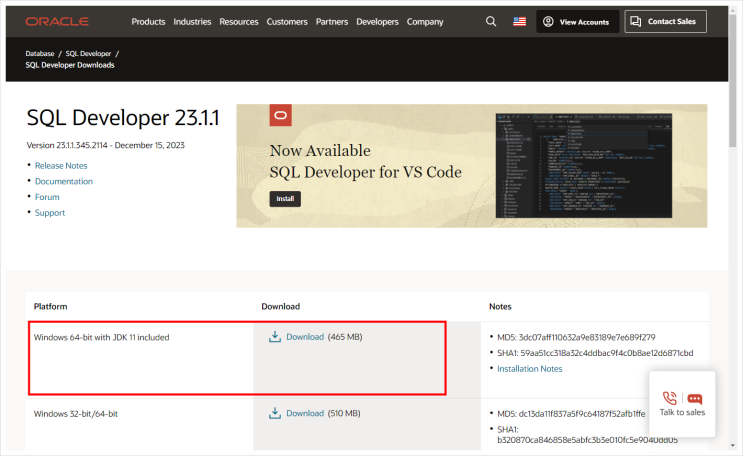Open the search magnifier icon
Viewport: 743px width, 456px height.
490,21
